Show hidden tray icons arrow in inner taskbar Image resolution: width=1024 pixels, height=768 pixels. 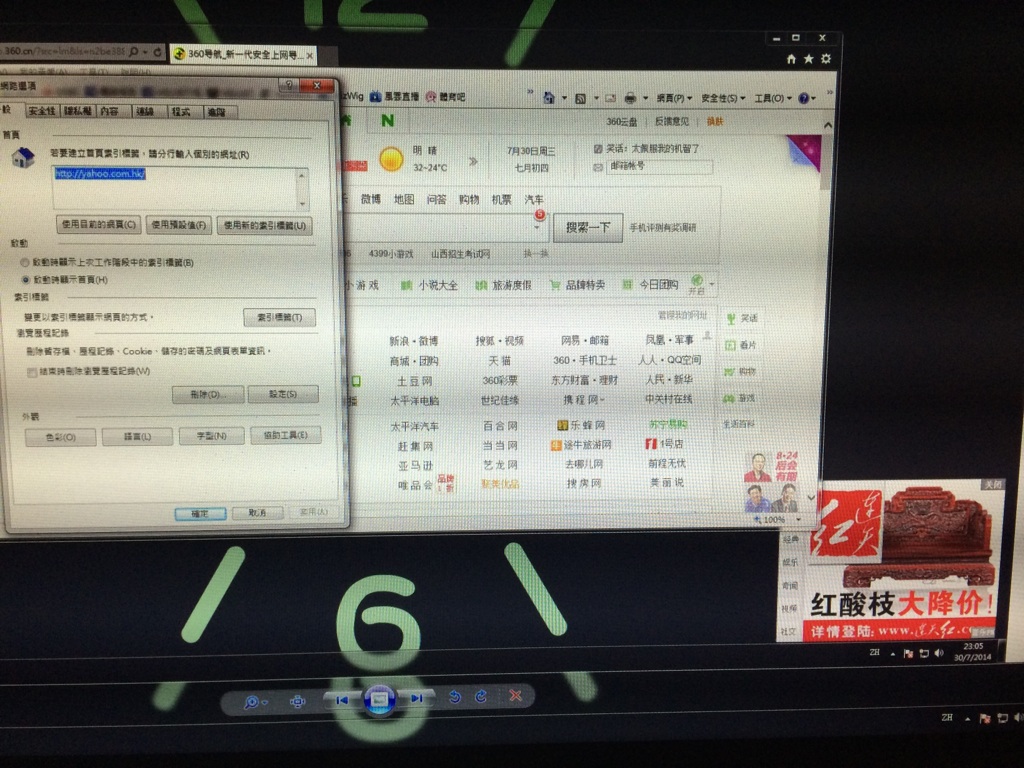click(893, 654)
